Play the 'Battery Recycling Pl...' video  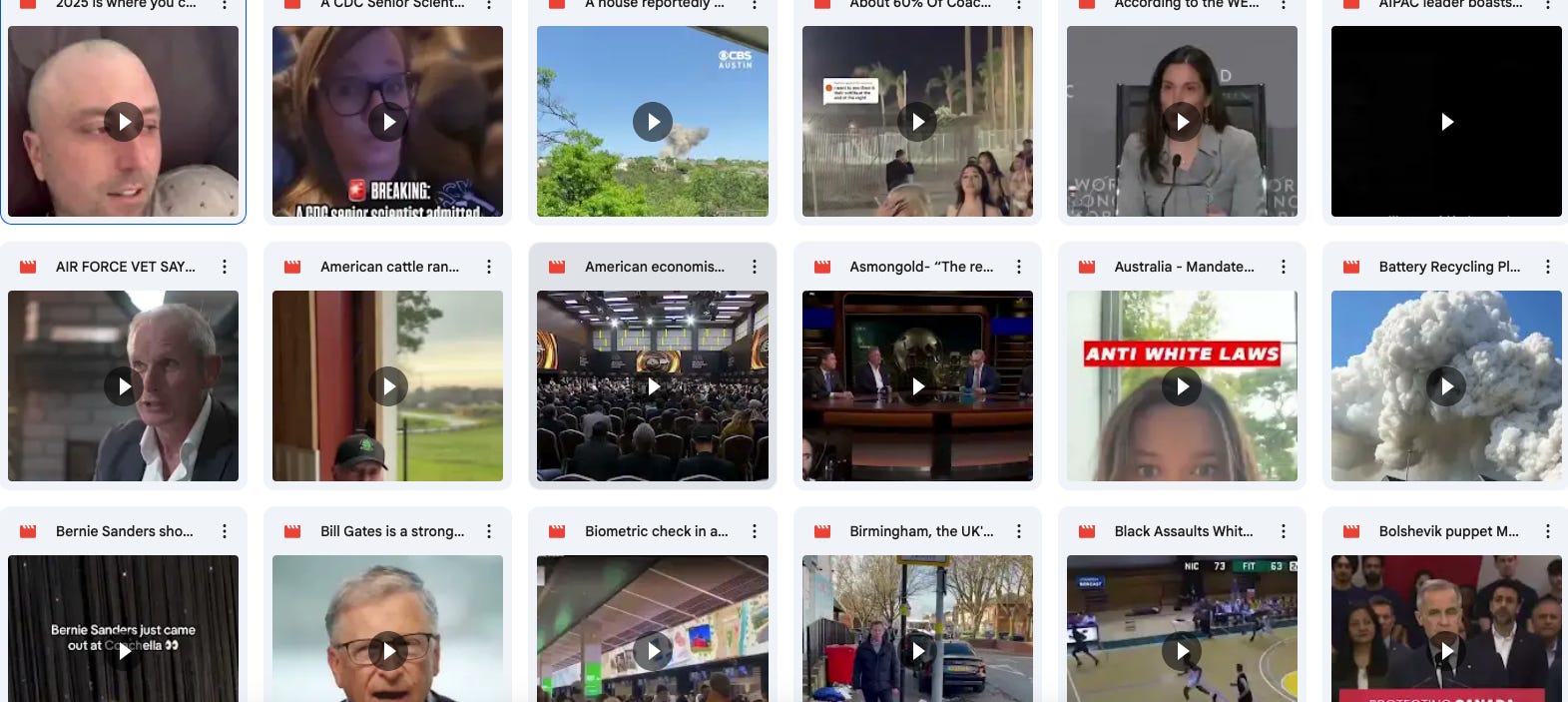[1446, 386]
